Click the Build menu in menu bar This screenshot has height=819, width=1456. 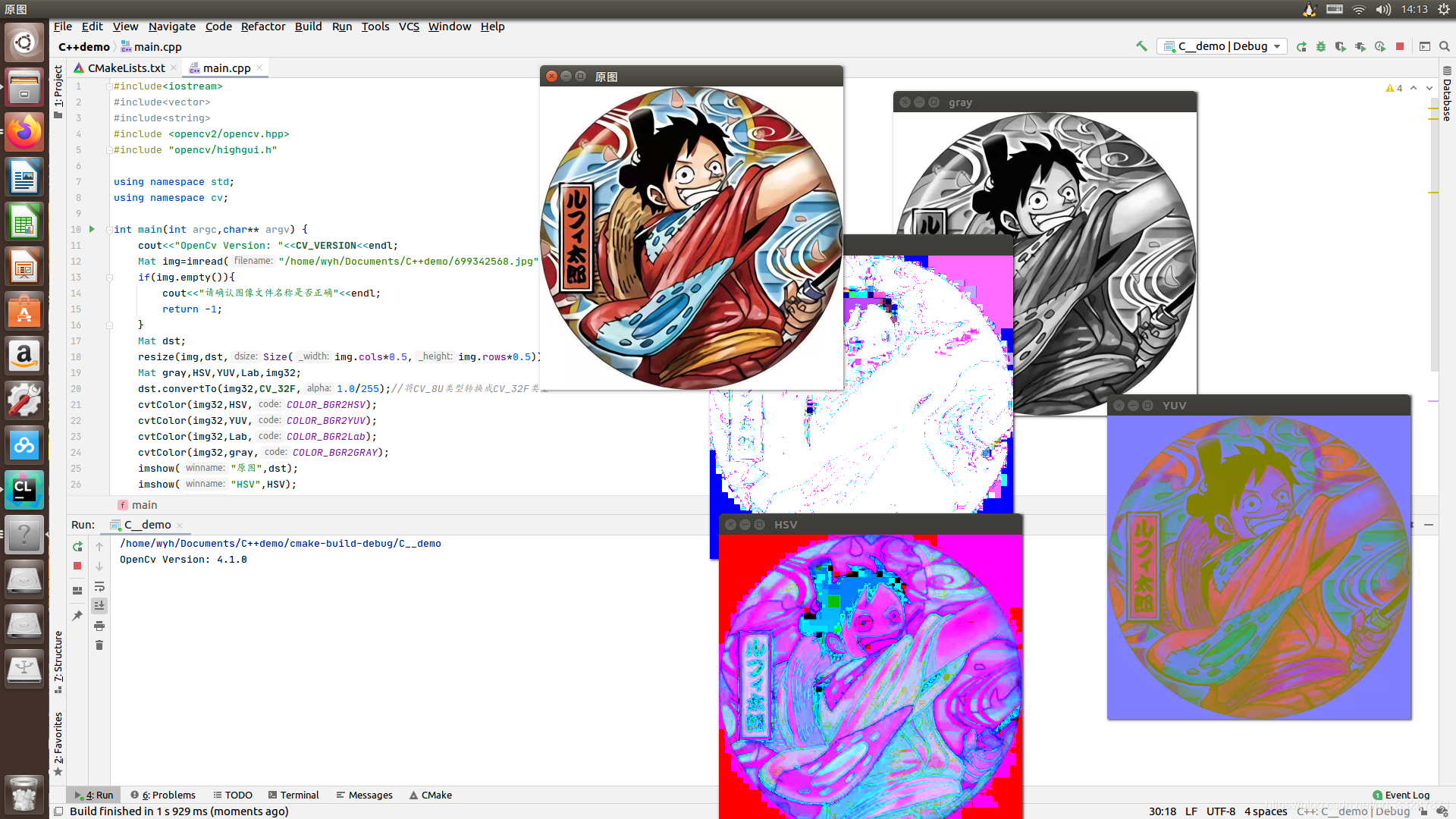(306, 26)
